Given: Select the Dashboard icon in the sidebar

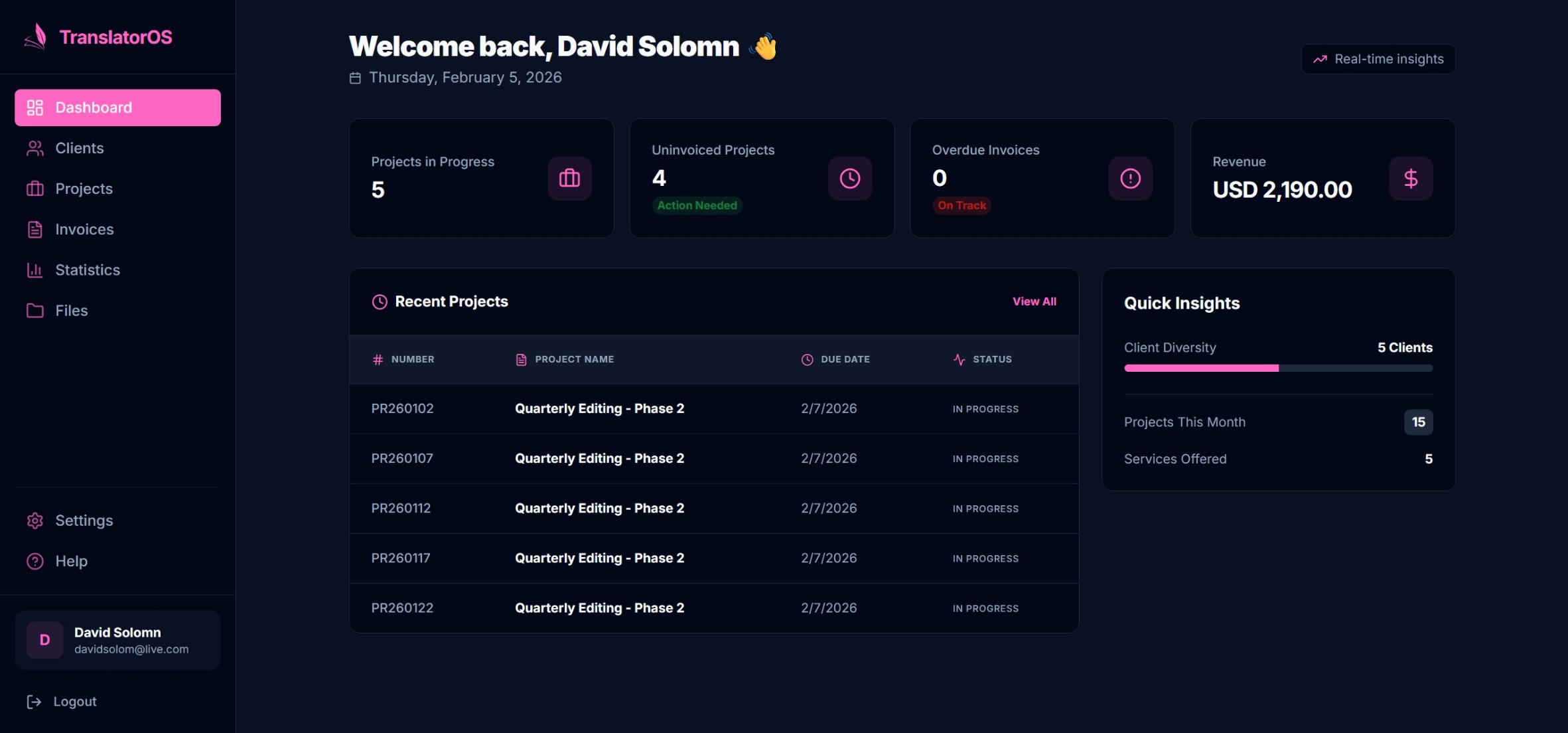Looking at the screenshot, I should pyautogui.click(x=35, y=107).
